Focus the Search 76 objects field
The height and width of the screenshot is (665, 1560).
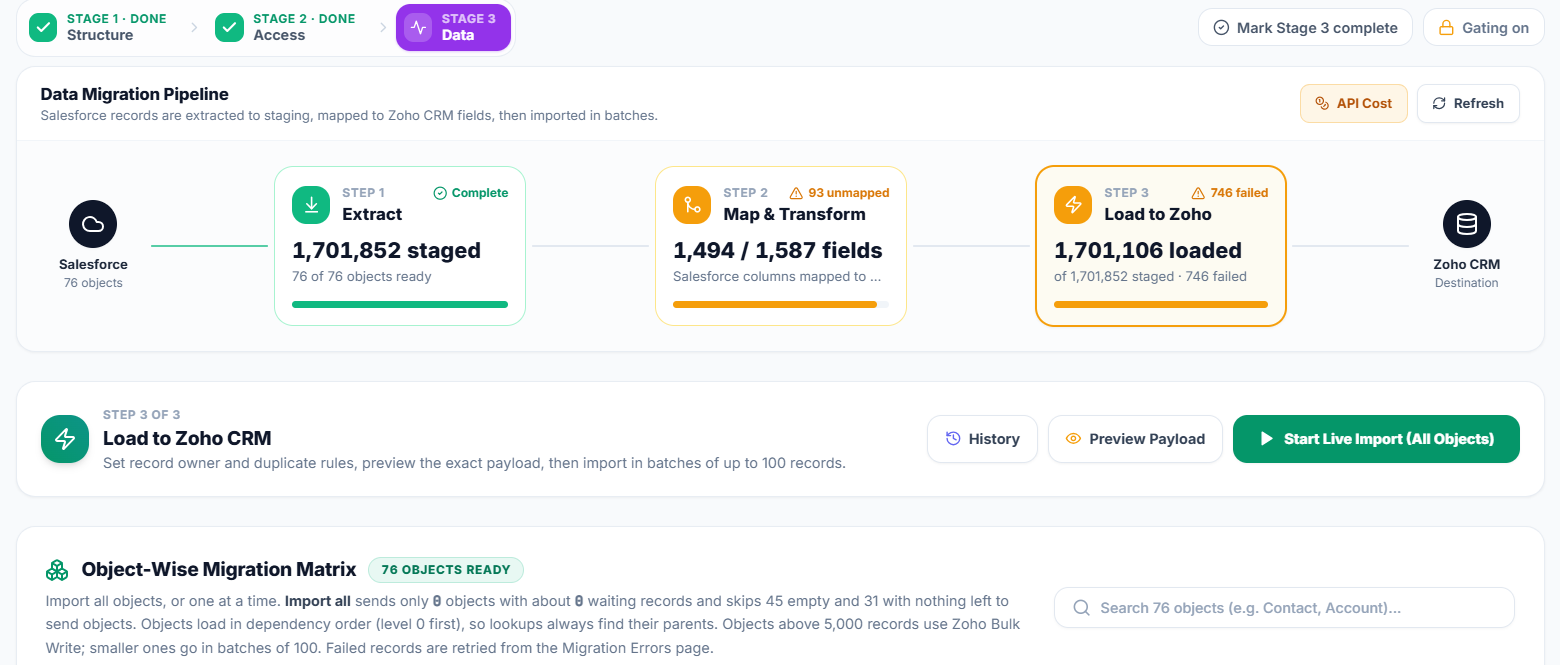[x=1284, y=607]
